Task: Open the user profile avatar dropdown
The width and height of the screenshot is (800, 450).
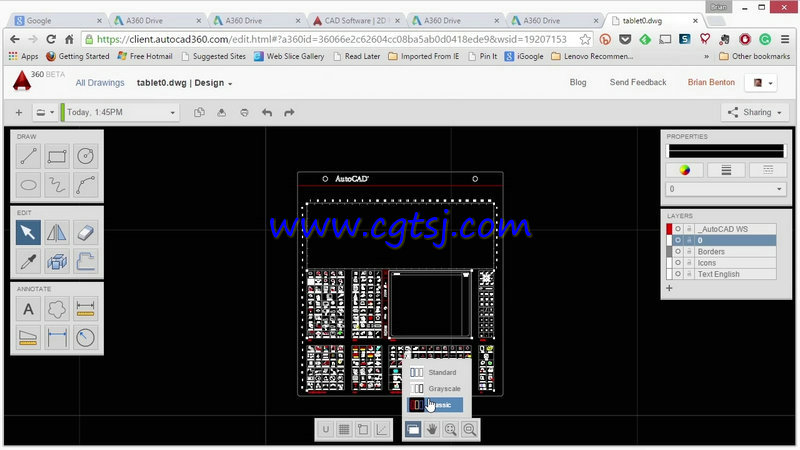Action: click(761, 83)
